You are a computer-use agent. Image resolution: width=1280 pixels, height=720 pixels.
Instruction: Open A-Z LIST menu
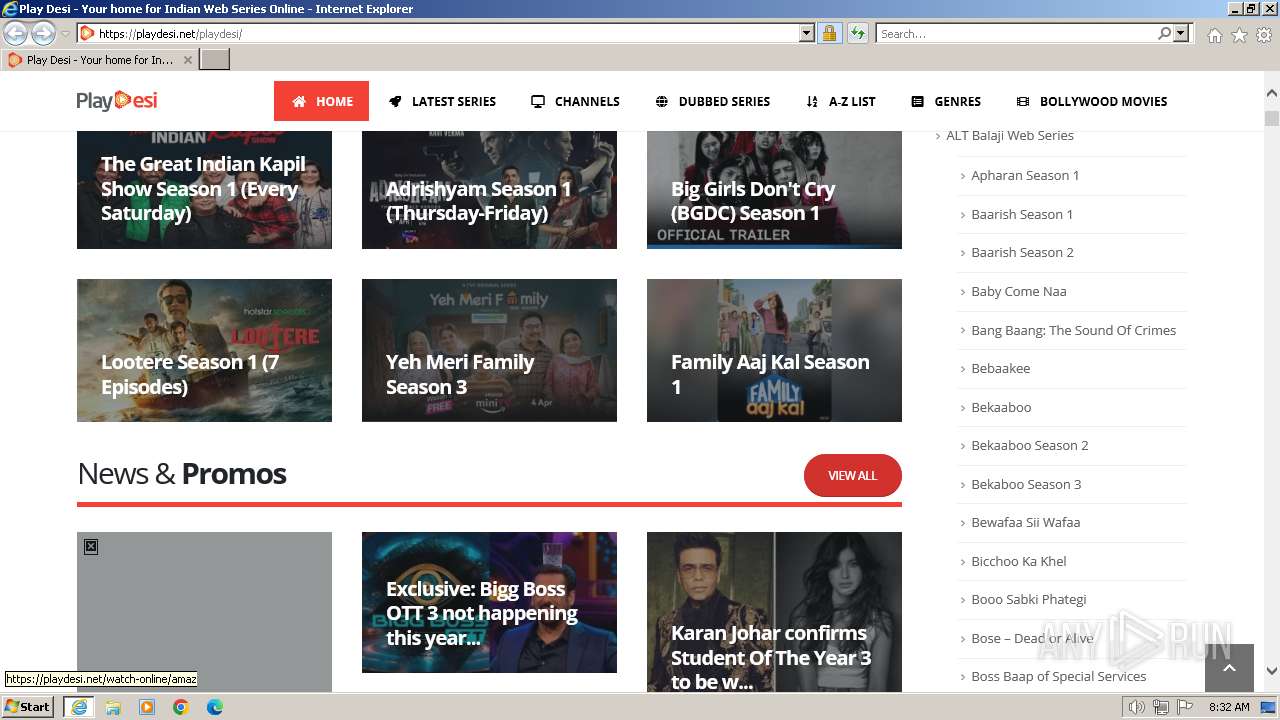840,101
